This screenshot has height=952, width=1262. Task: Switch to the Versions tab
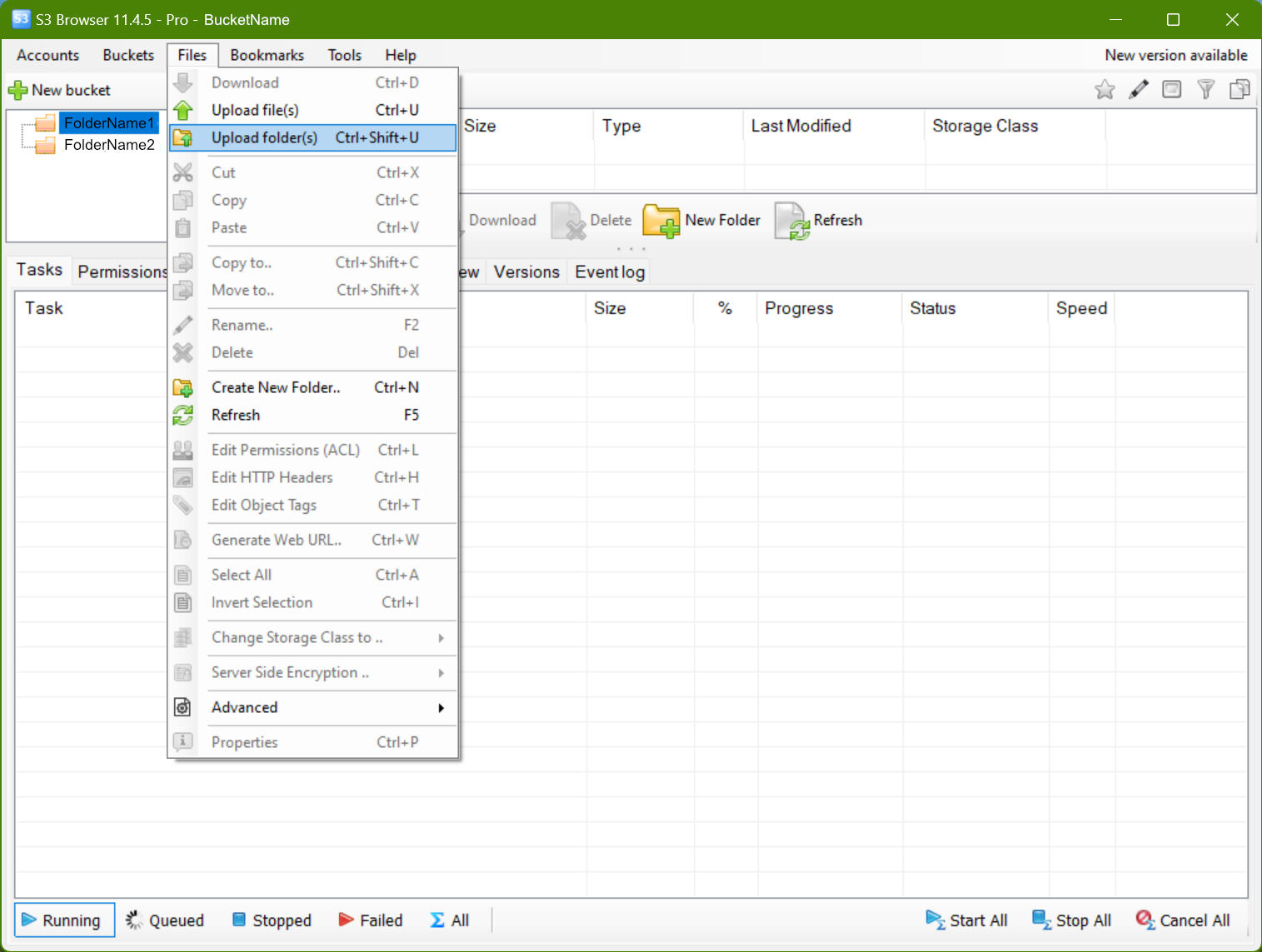(526, 272)
